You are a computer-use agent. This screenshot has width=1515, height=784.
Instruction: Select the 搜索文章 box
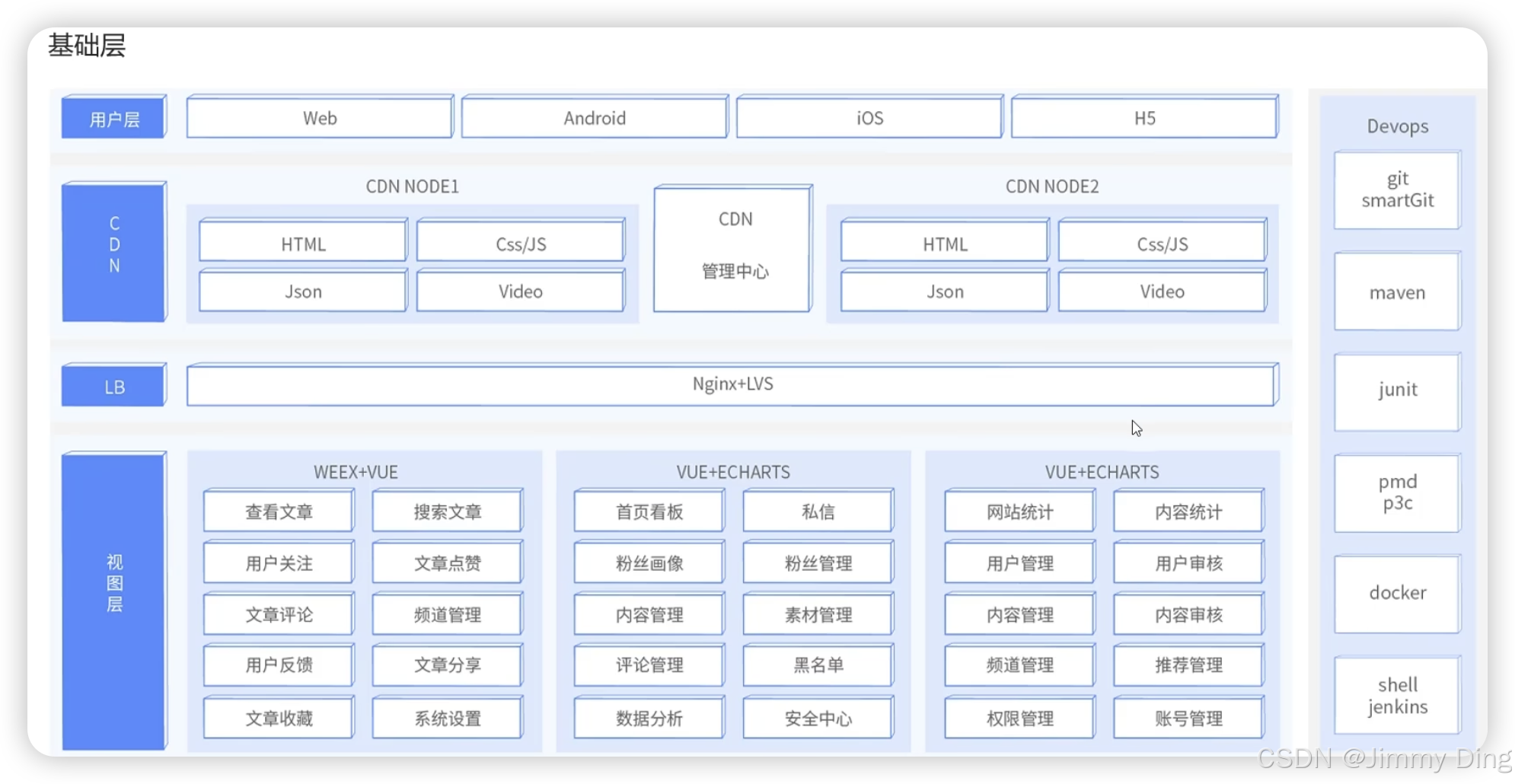pyautogui.click(x=448, y=511)
